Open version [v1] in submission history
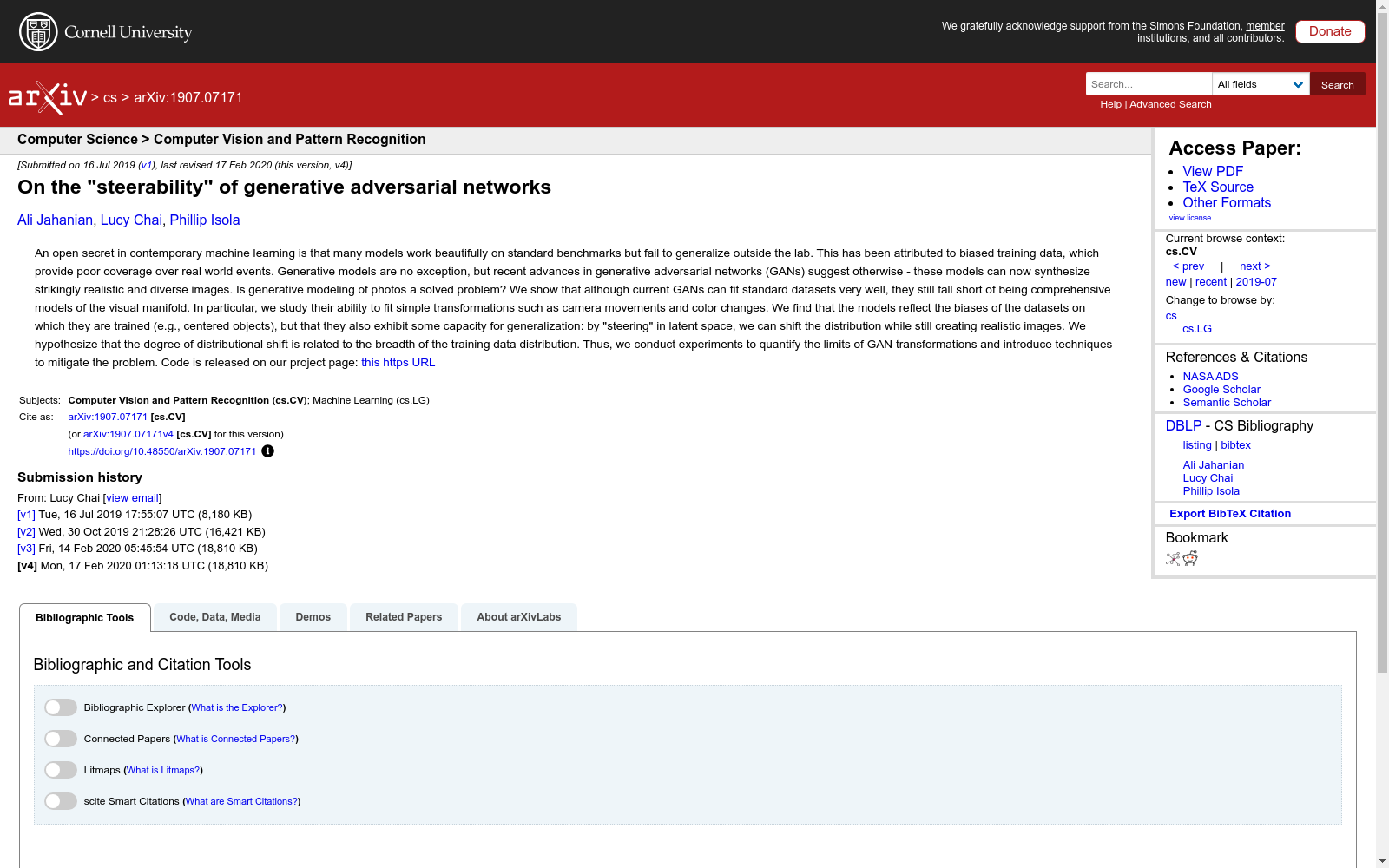 (26, 515)
